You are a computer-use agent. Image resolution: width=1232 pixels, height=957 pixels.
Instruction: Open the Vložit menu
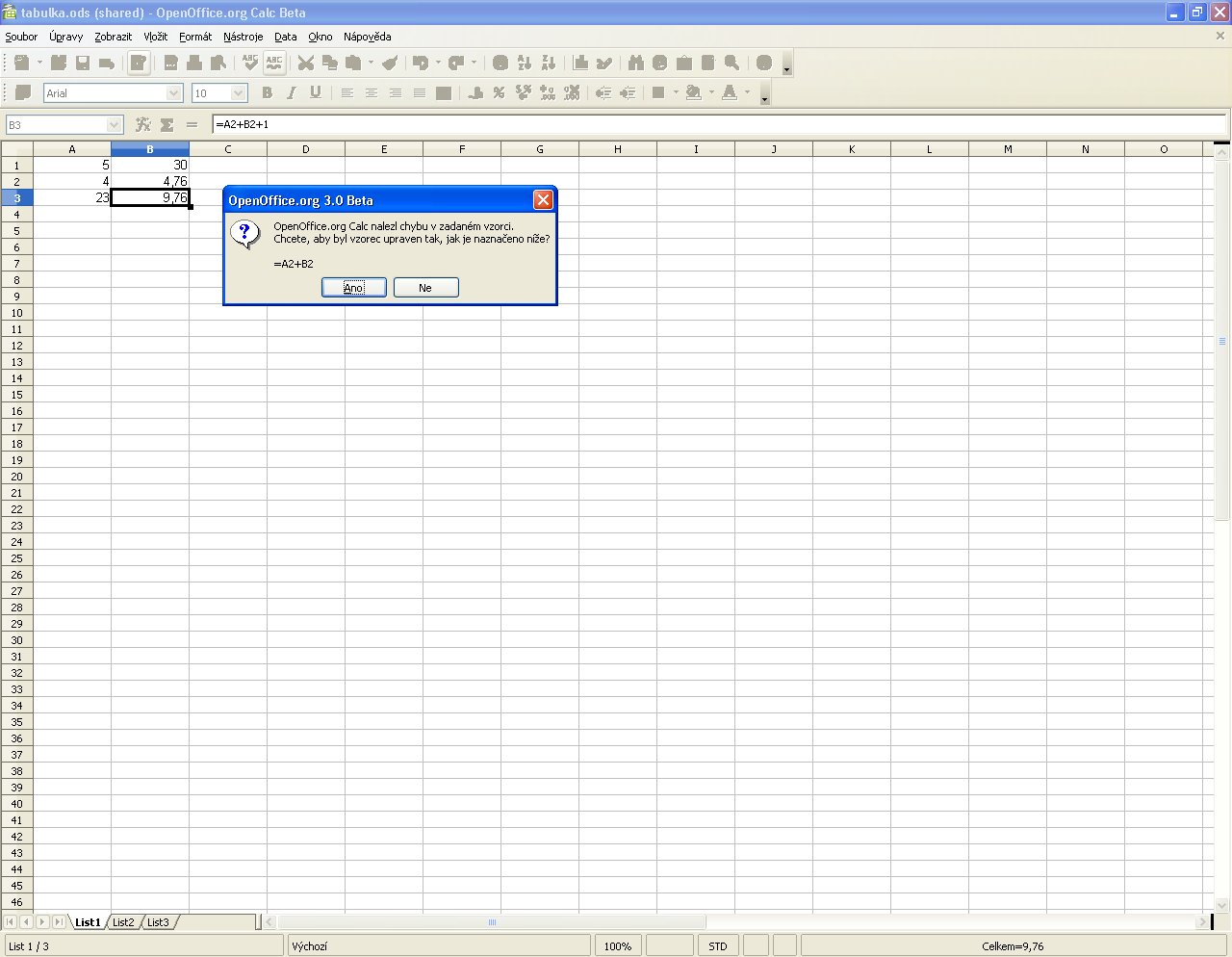156,37
